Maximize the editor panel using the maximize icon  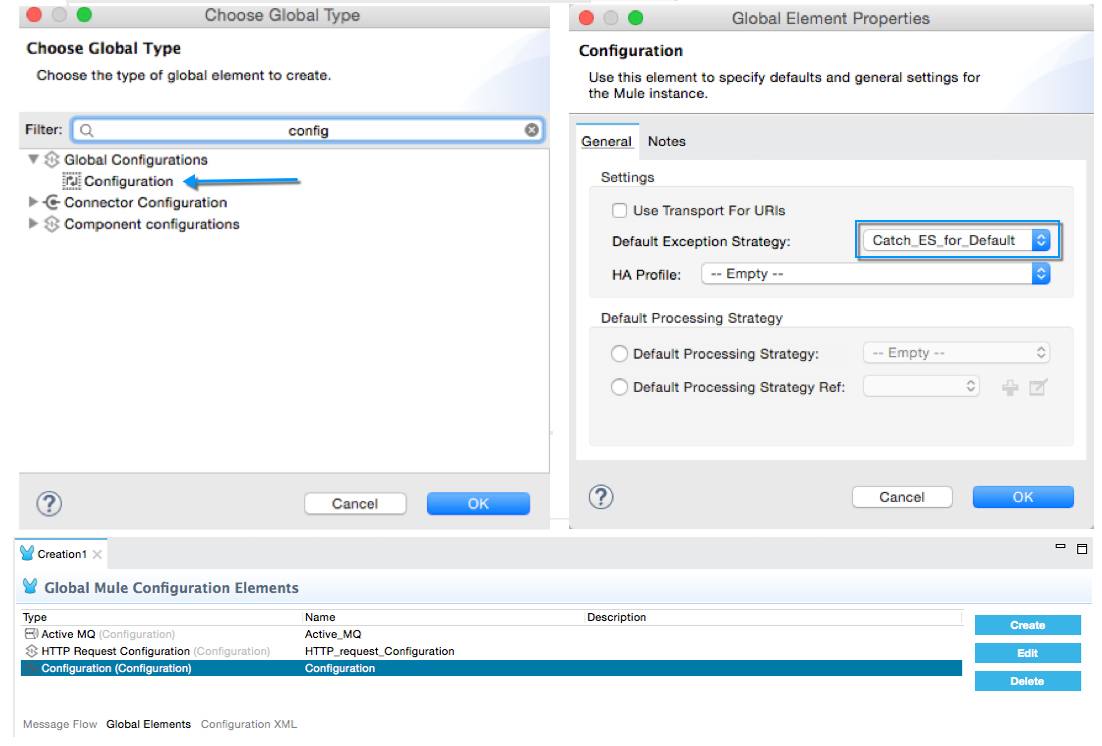(1081, 549)
